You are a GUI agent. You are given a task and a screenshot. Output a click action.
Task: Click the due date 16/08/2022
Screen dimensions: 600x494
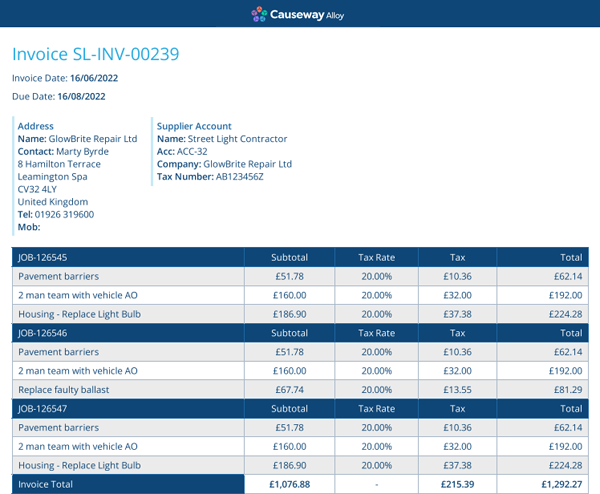[82, 96]
